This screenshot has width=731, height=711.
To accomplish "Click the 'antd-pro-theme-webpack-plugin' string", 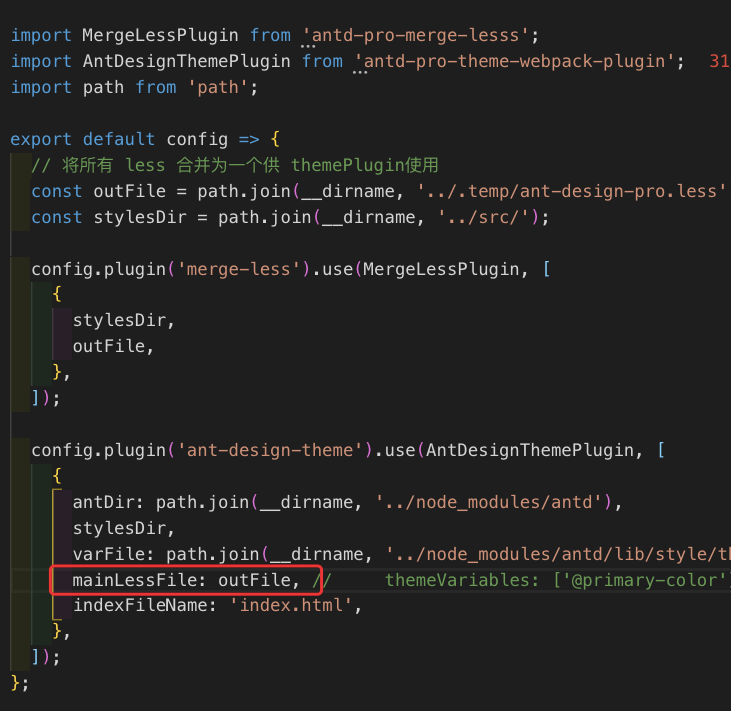I will coord(514,62).
